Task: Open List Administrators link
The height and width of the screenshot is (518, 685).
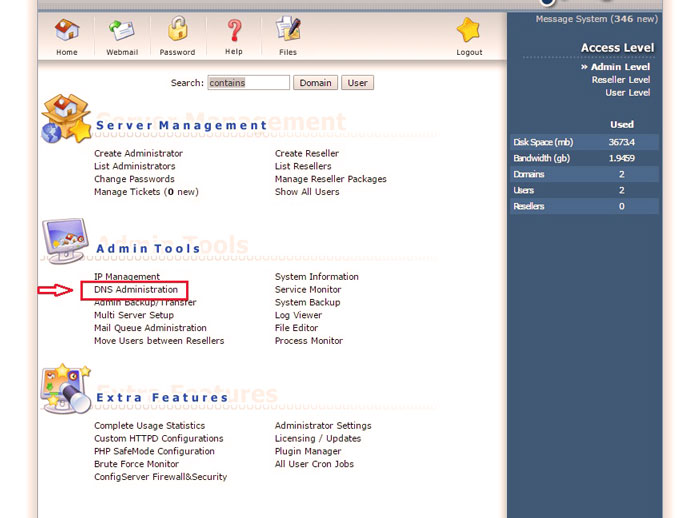Action: pyautogui.click(x=135, y=166)
